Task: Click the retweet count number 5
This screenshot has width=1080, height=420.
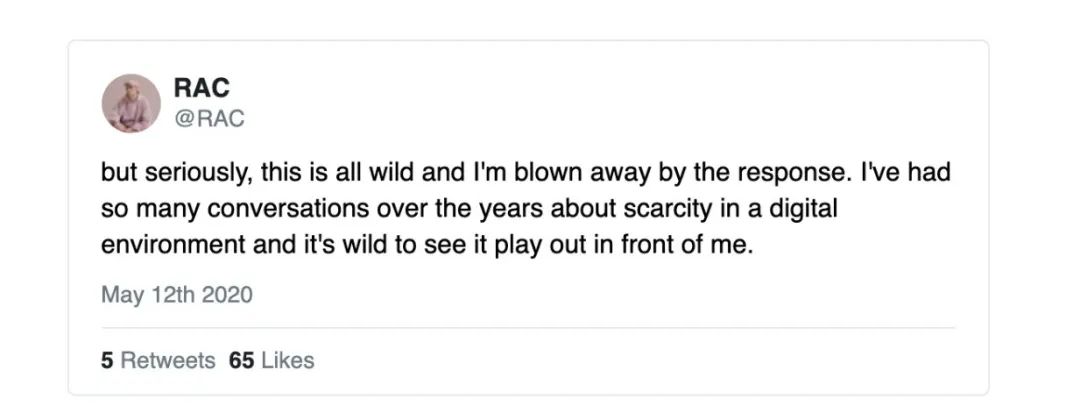Action: pyautogui.click(x=107, y=361)
